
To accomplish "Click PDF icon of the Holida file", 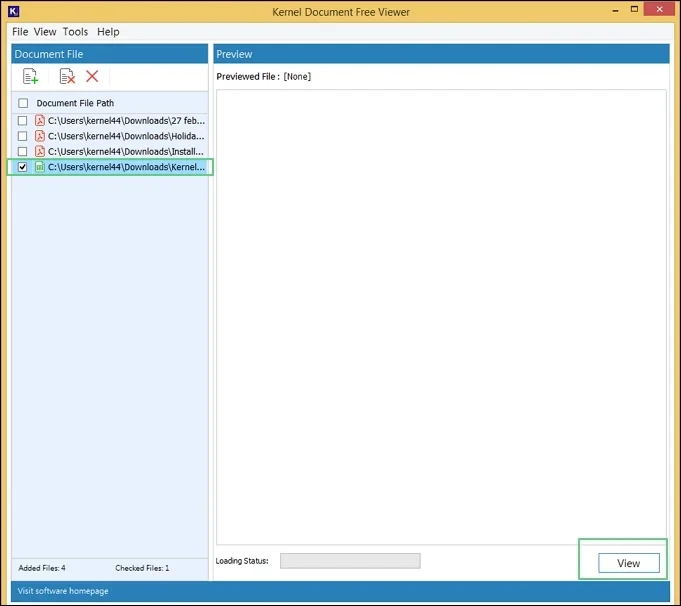I will (40, 136).
